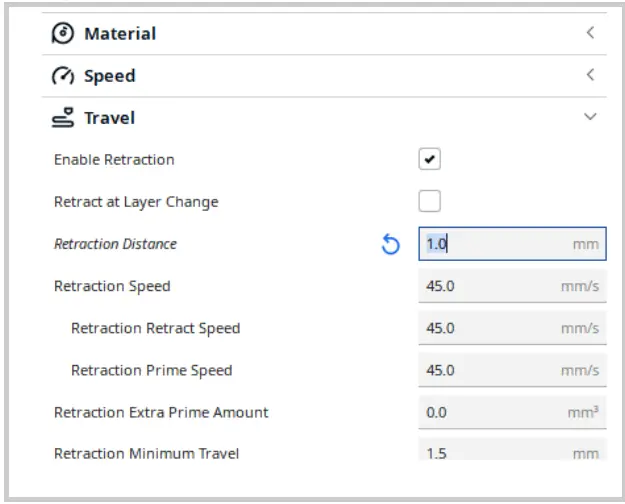
Task: Edit the Retraction Retract Speed field
Action: click(490, 328)
